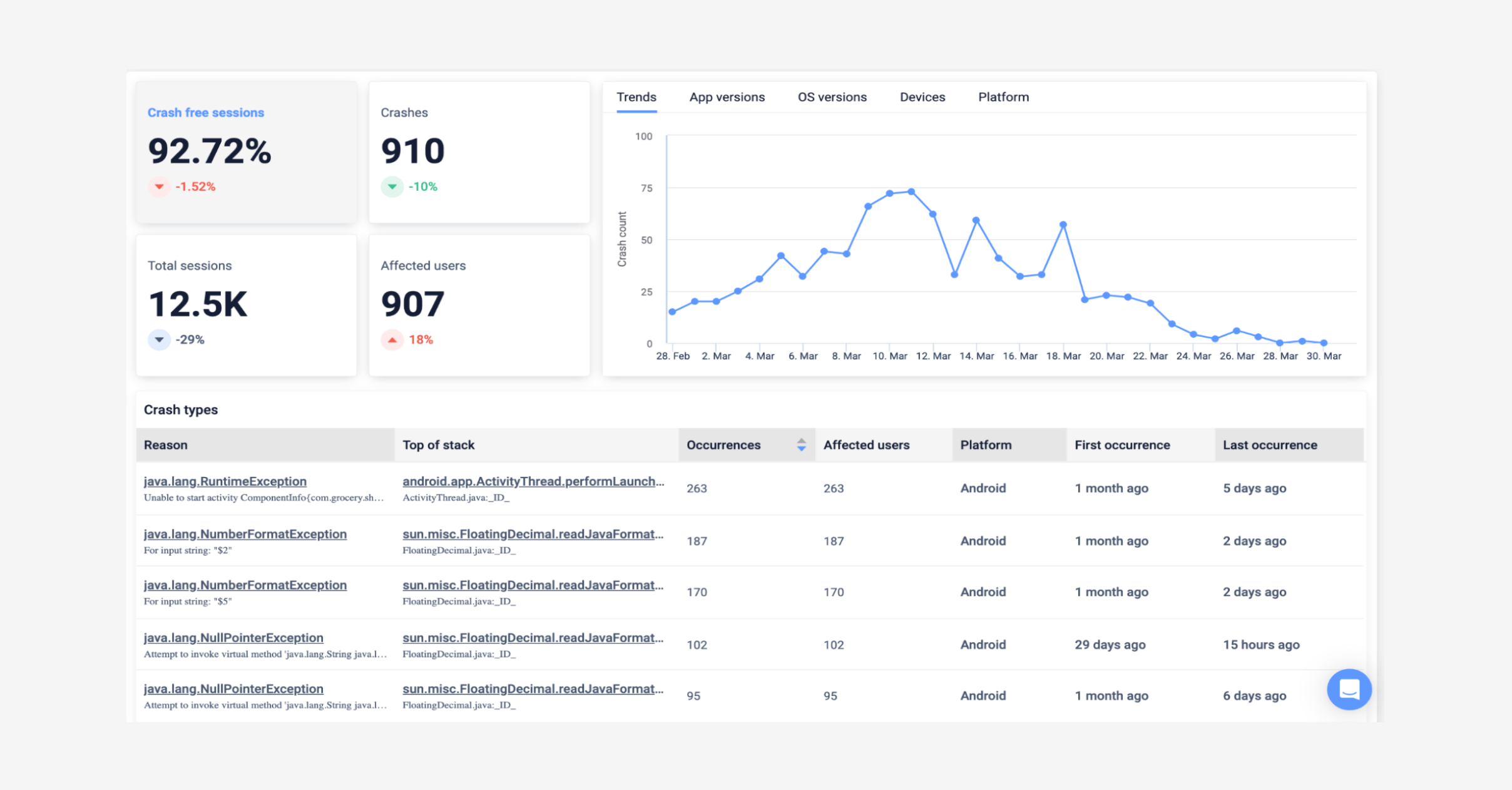This screenshot has width=1512, height=790.
Task: Sort the table by Occurrences
Action: coord(723,444)
